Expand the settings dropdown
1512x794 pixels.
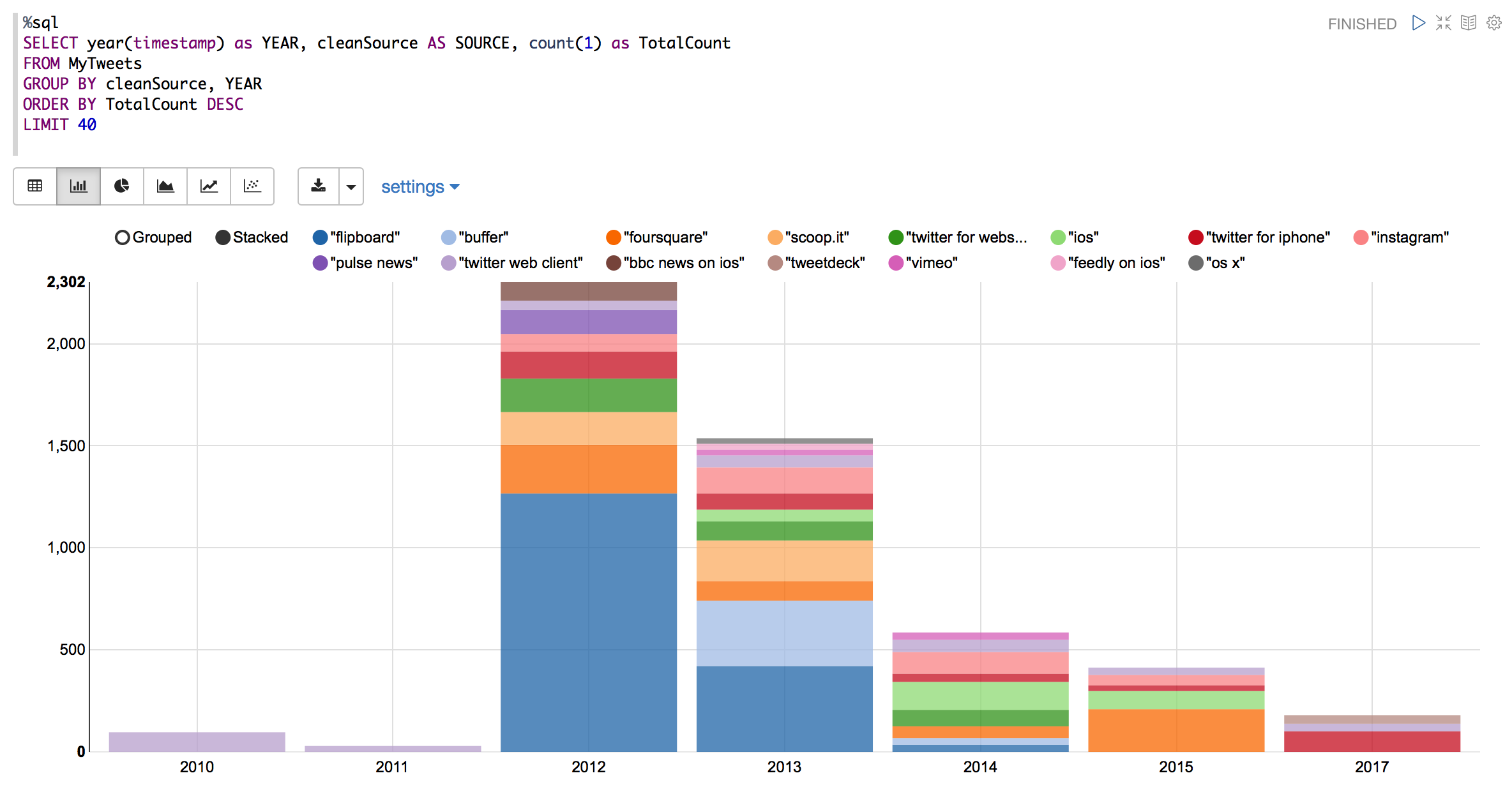pyautogui.click(x=420, y=186)
